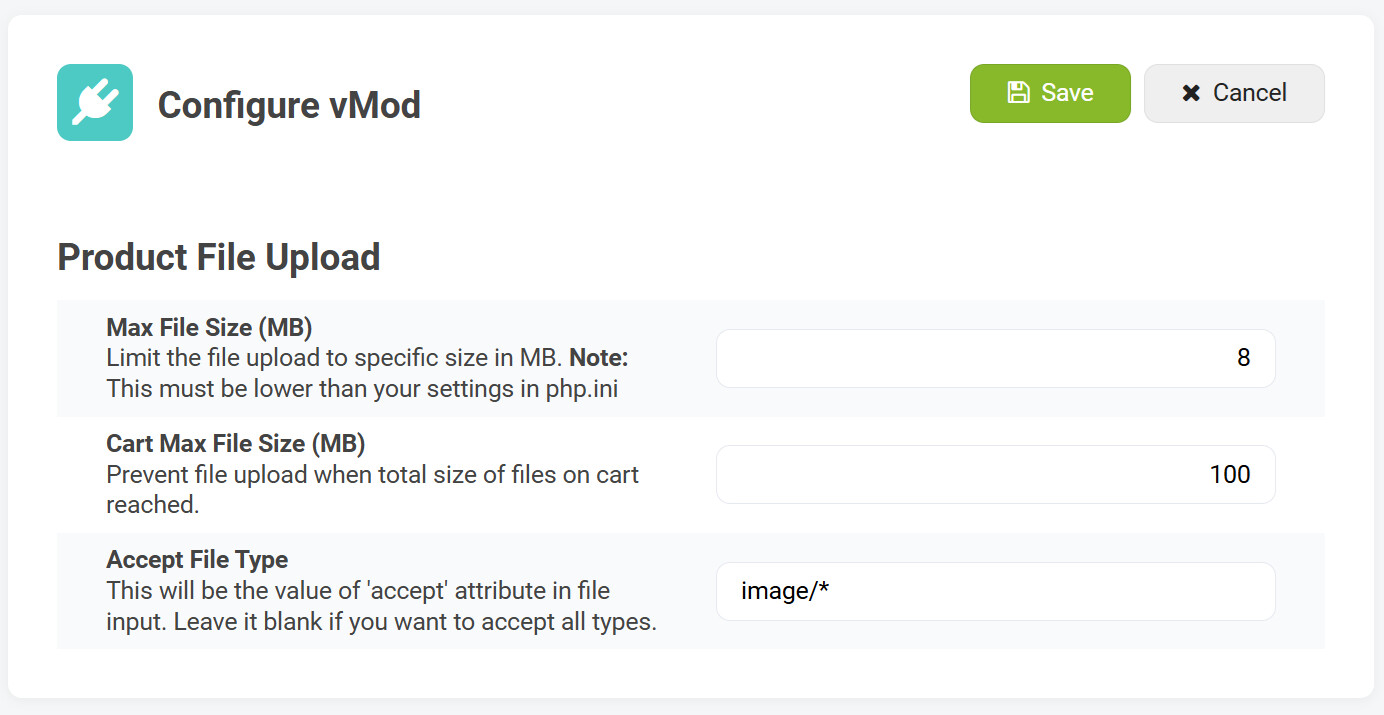This screenshot has height=715, width=1384.
Task: Click the php.ini description line
Action: 362,389
